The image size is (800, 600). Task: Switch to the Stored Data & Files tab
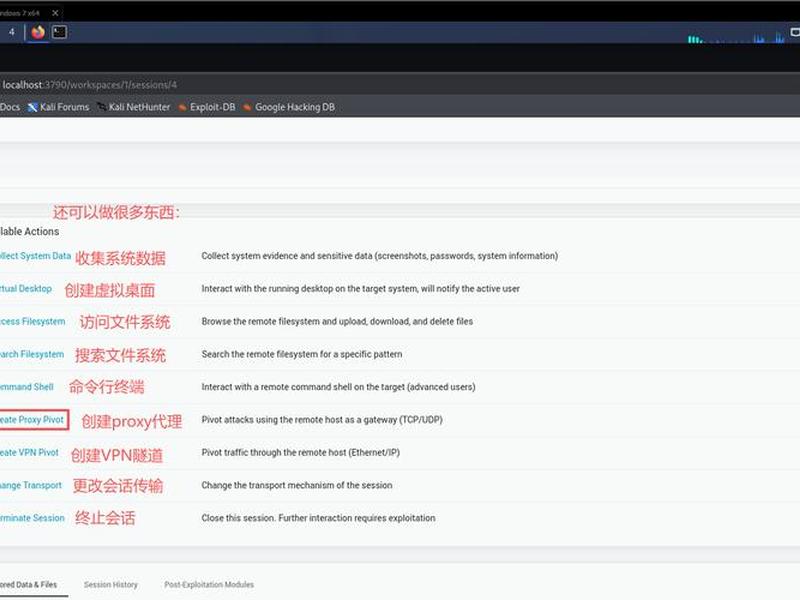[x=29, y=585]
